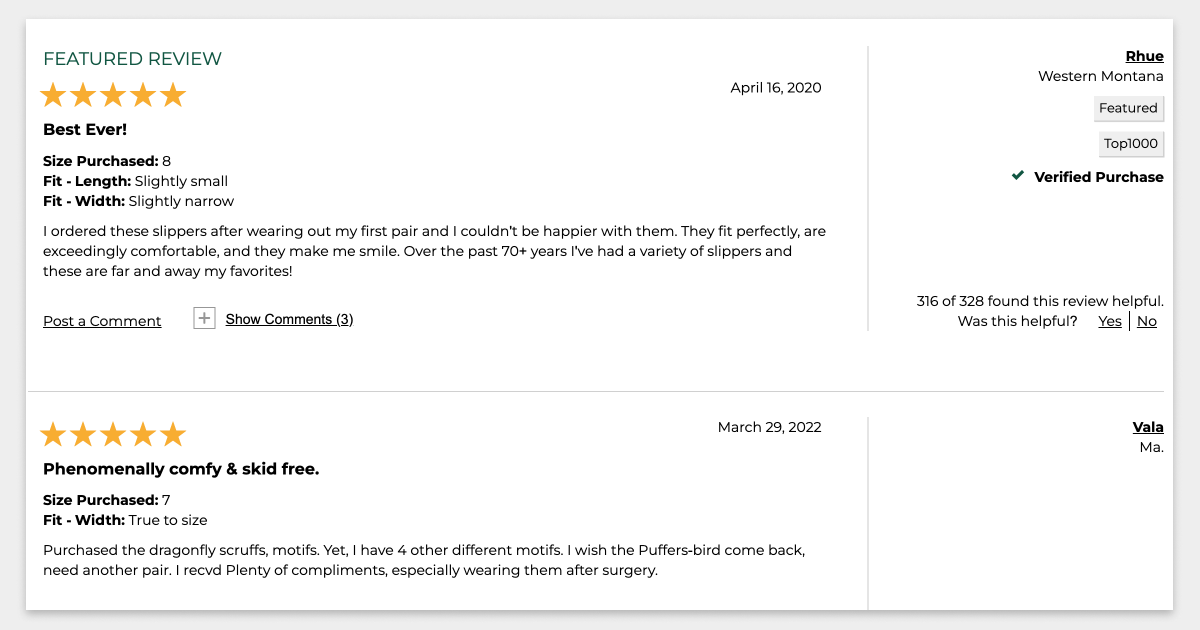Click the FEATURED REVIEW heading

click(132, 59)
